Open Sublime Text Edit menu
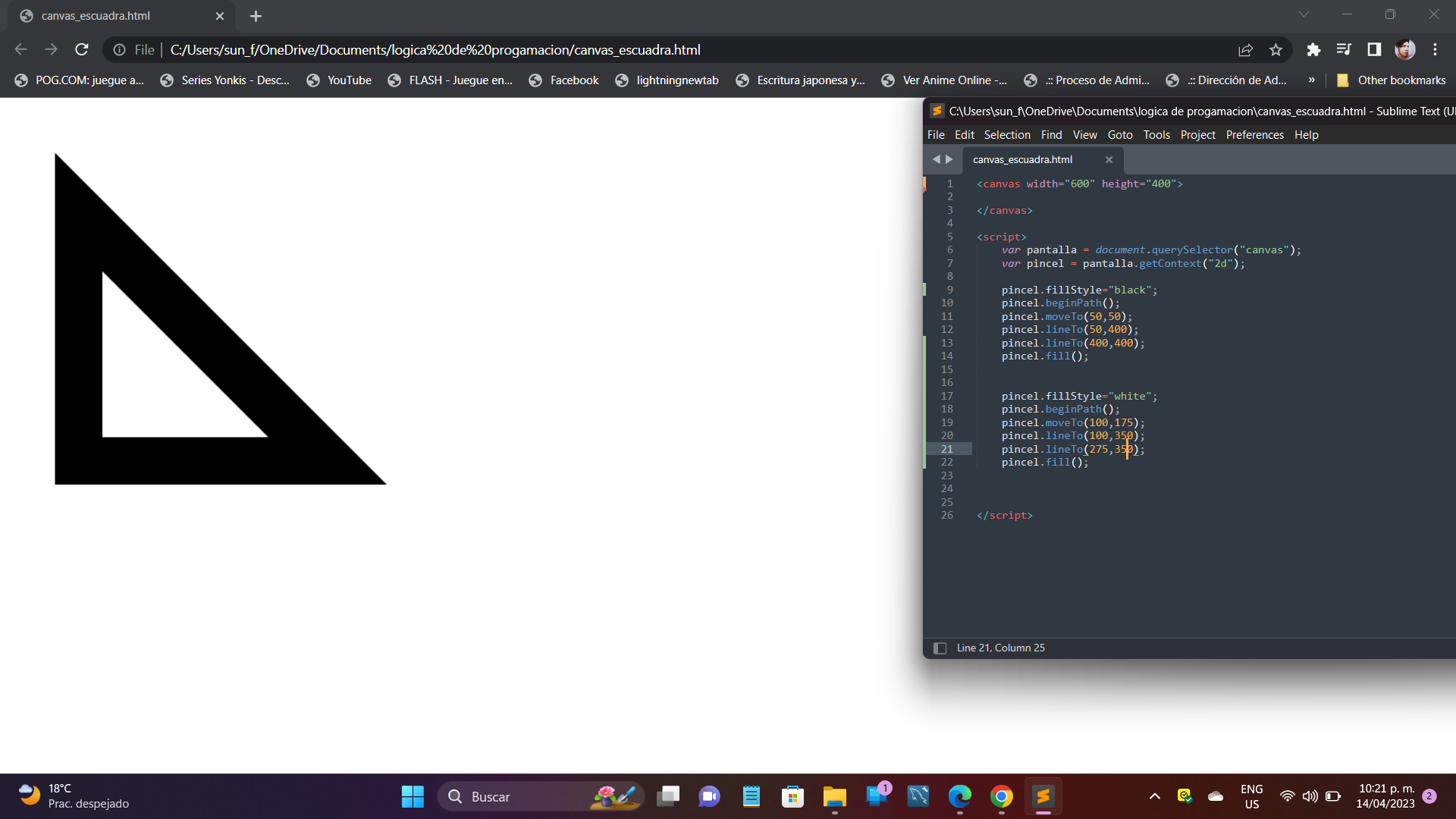Image resolution: width=1456 pixels, height=819 pixels. coord(964,135)
